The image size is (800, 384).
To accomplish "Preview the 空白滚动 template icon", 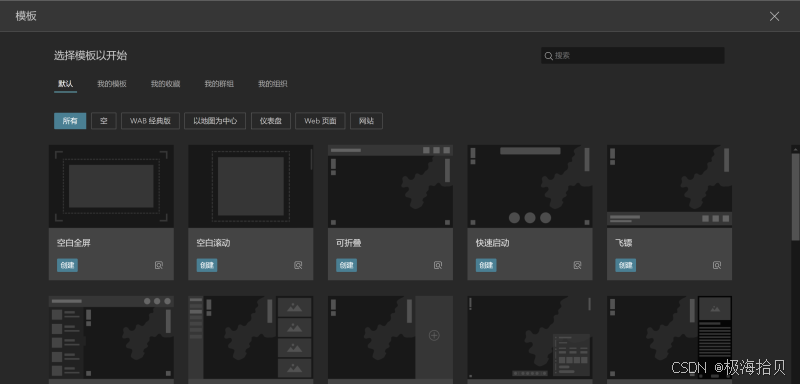I will click(x=298, y=265).
